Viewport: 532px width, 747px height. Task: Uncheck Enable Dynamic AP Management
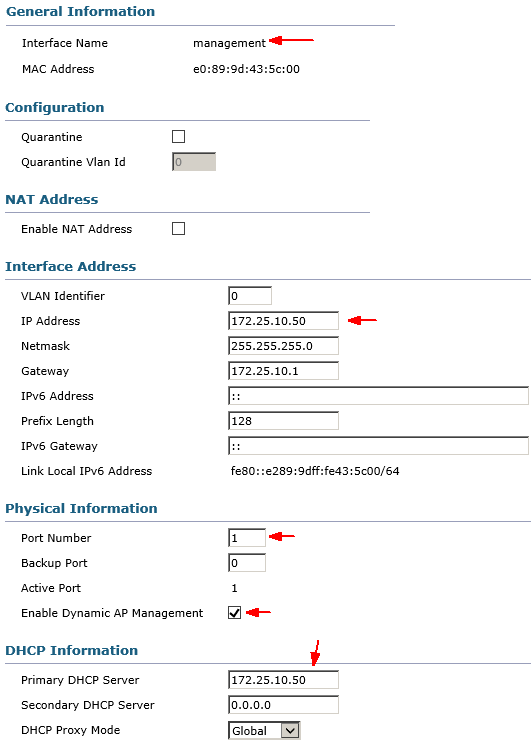[234, 613]
